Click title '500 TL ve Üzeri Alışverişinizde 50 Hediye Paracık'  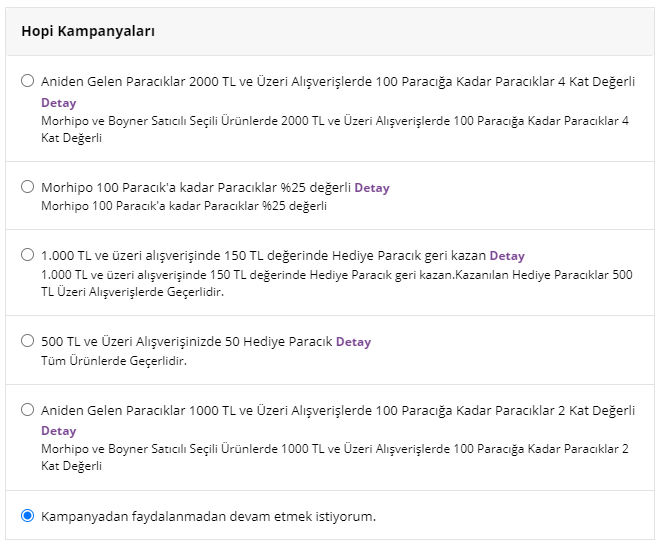187,342
